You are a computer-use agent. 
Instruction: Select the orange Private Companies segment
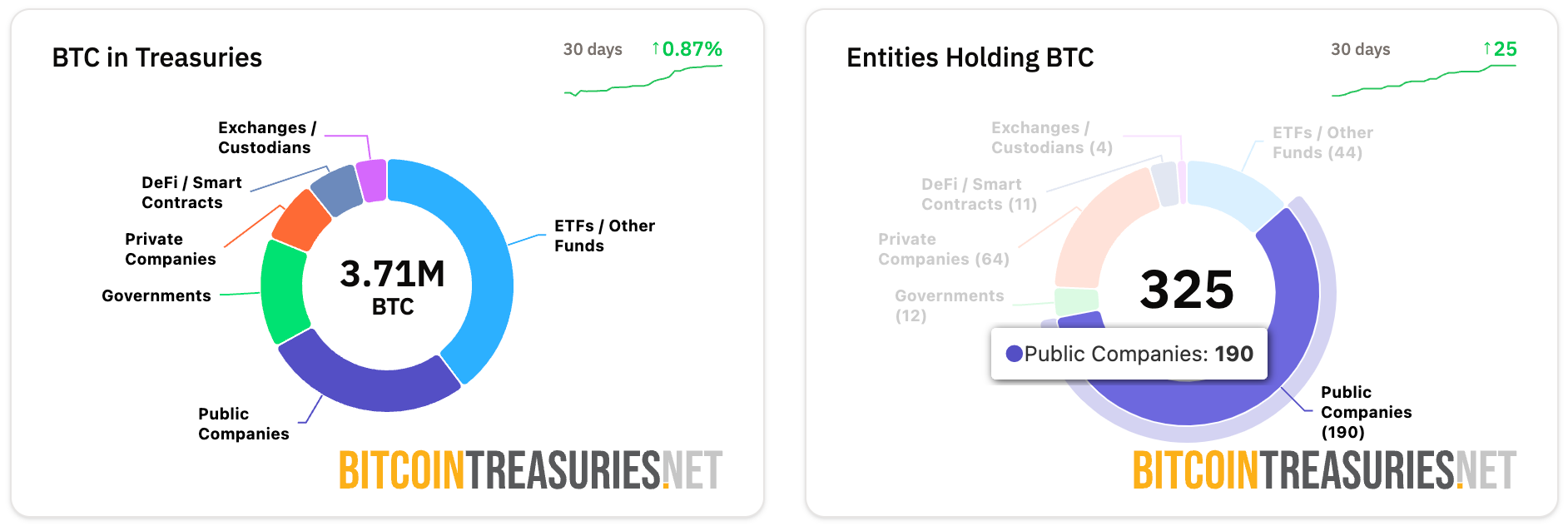pyautogui.click(x=300, y=220)
